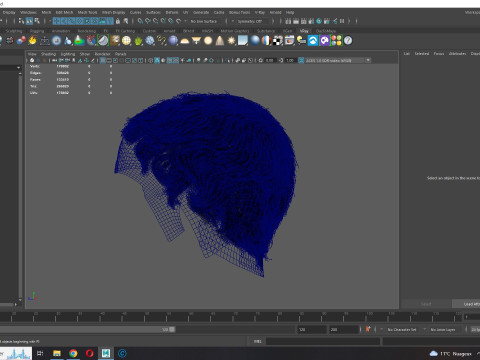The image size is (480, 360).
Task: Open the viewport Show menu
Action: pyautogui.click(x=85, y=54)
